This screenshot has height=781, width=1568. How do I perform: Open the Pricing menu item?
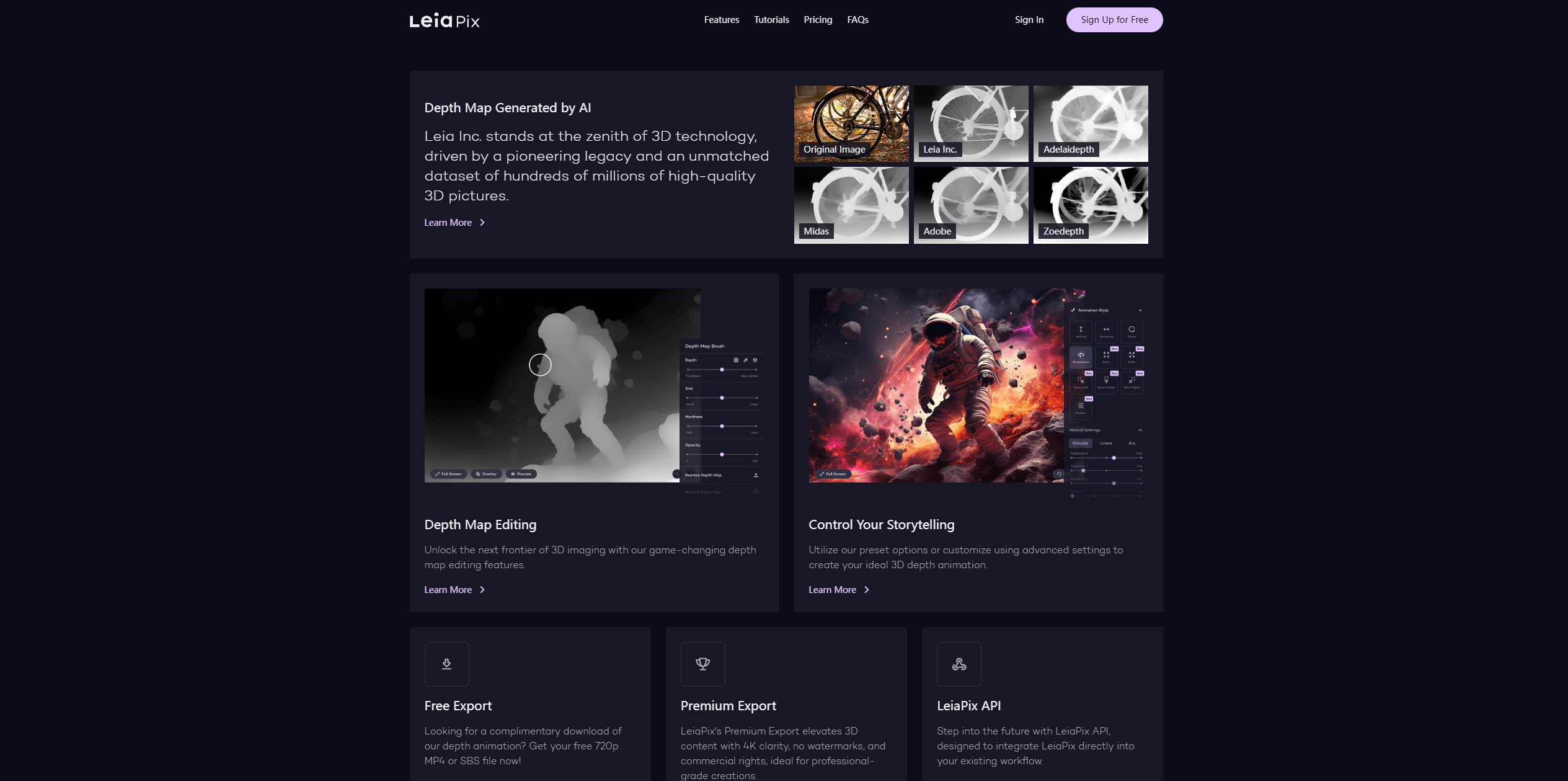(818, 20)
